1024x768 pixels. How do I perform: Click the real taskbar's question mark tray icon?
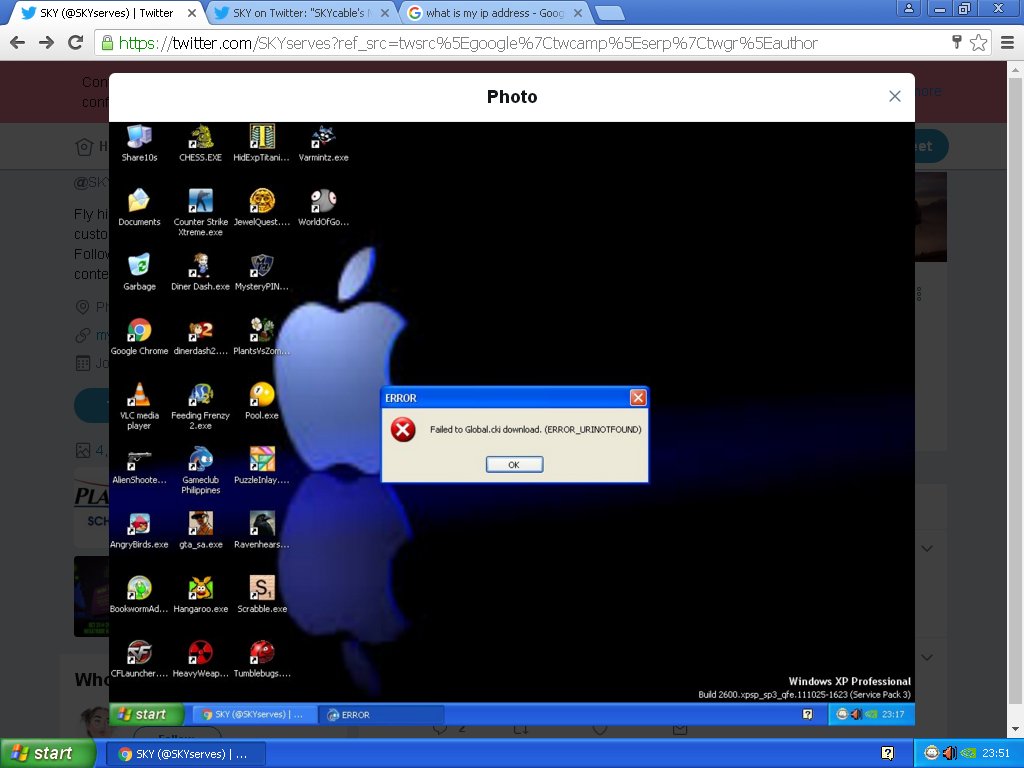887,754
